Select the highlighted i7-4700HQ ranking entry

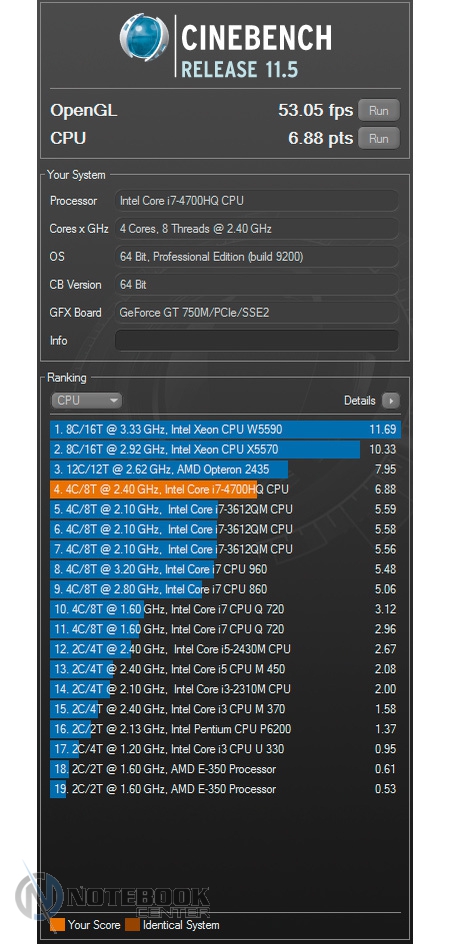[225, 489]
